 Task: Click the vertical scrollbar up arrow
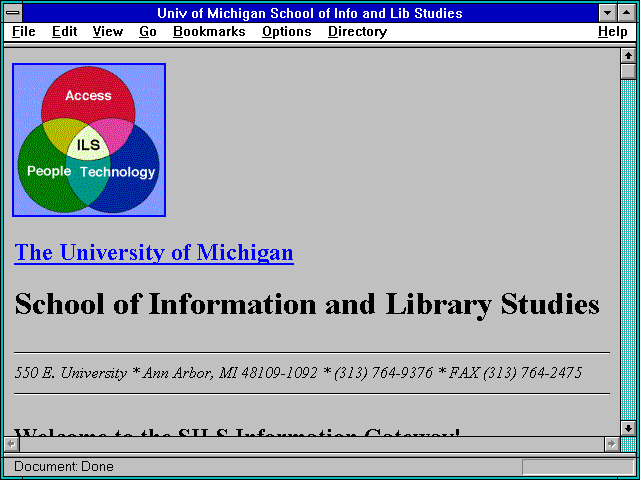click(628, 56)
